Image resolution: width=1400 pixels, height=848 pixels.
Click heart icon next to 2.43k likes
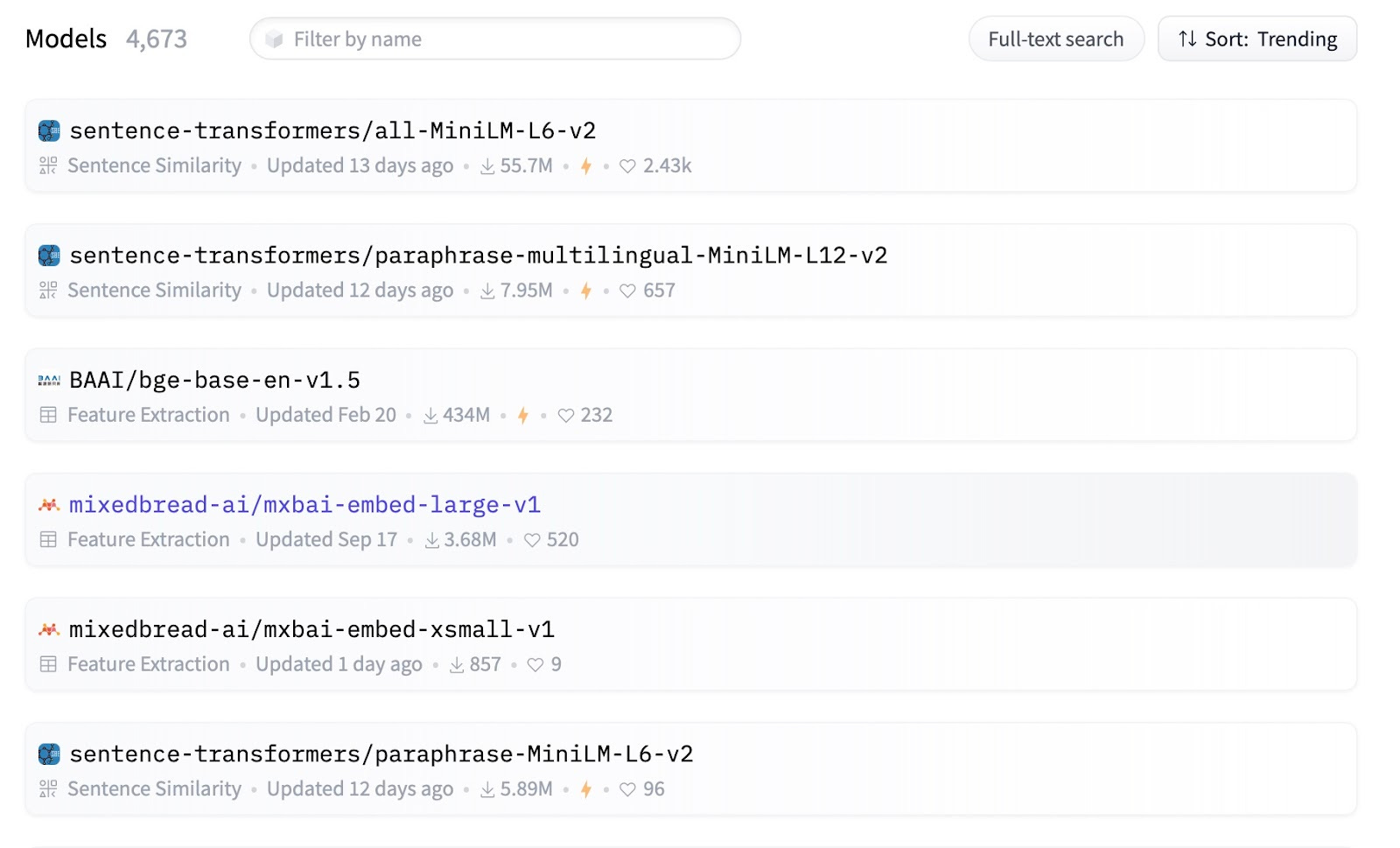pyautogui.click(x=627, y=166)
